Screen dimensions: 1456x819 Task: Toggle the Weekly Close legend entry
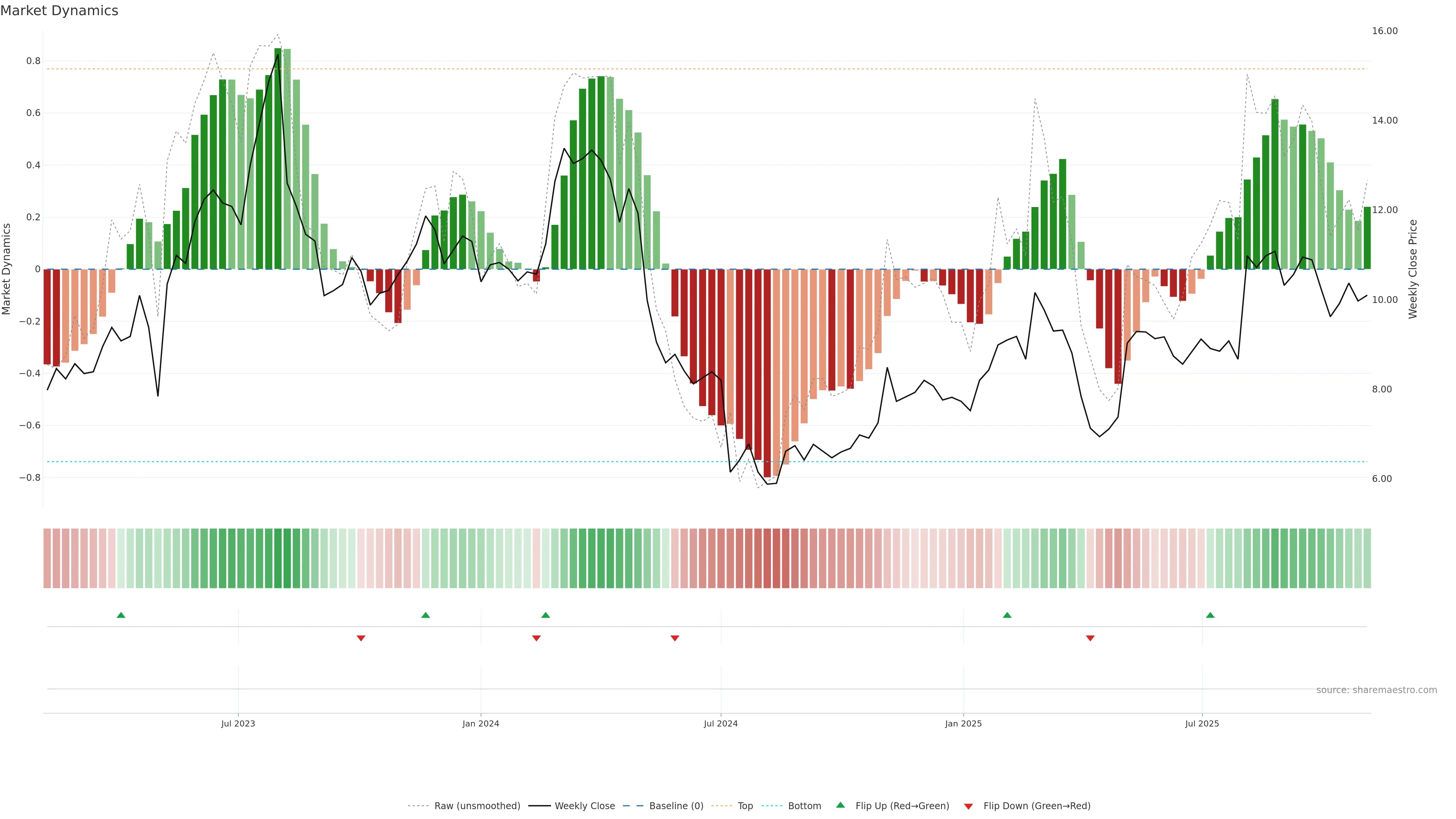(584, 806)
